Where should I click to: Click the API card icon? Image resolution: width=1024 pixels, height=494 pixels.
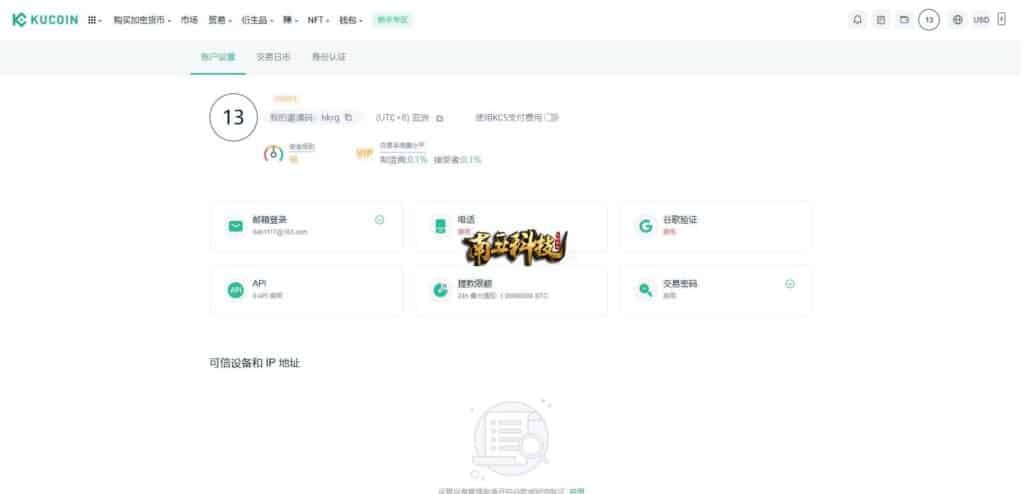pos(235,290)
